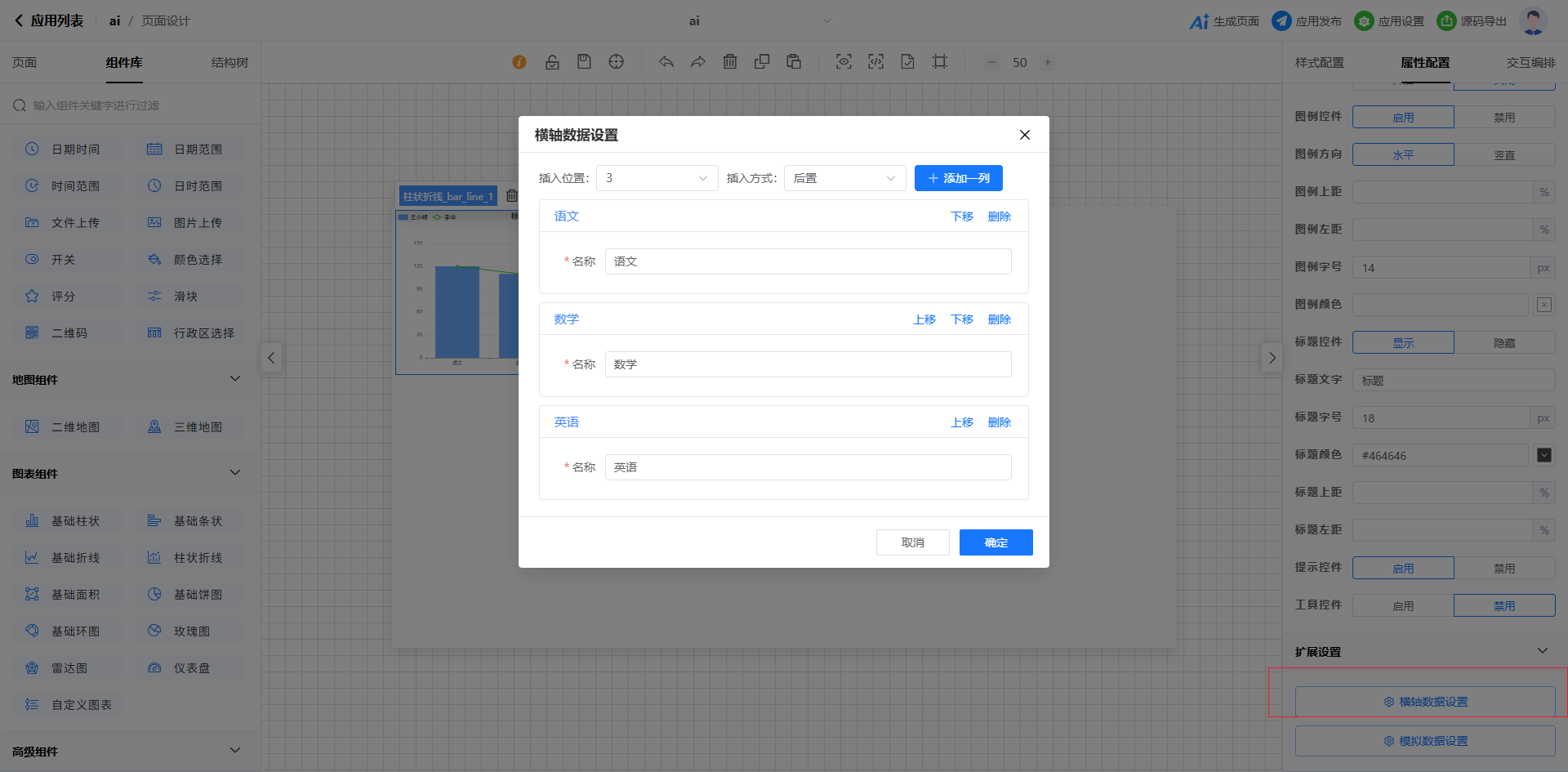Switch to the 样式配置 tab
The height and width of the screenshot is (772, 1568).
tap(1319, 63)
